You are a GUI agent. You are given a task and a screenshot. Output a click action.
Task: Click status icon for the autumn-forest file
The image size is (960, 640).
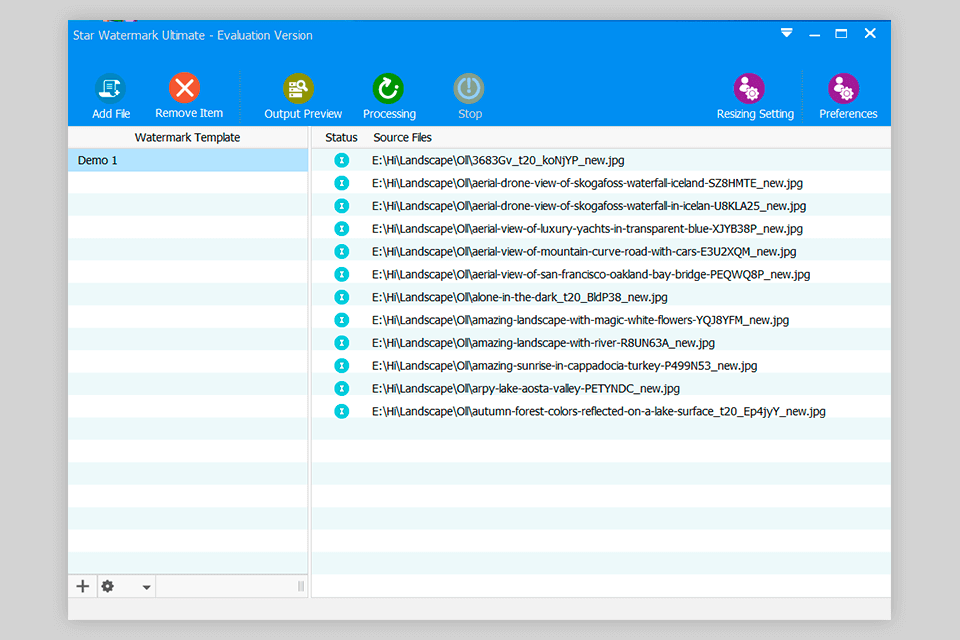click(x=342, y=412)
